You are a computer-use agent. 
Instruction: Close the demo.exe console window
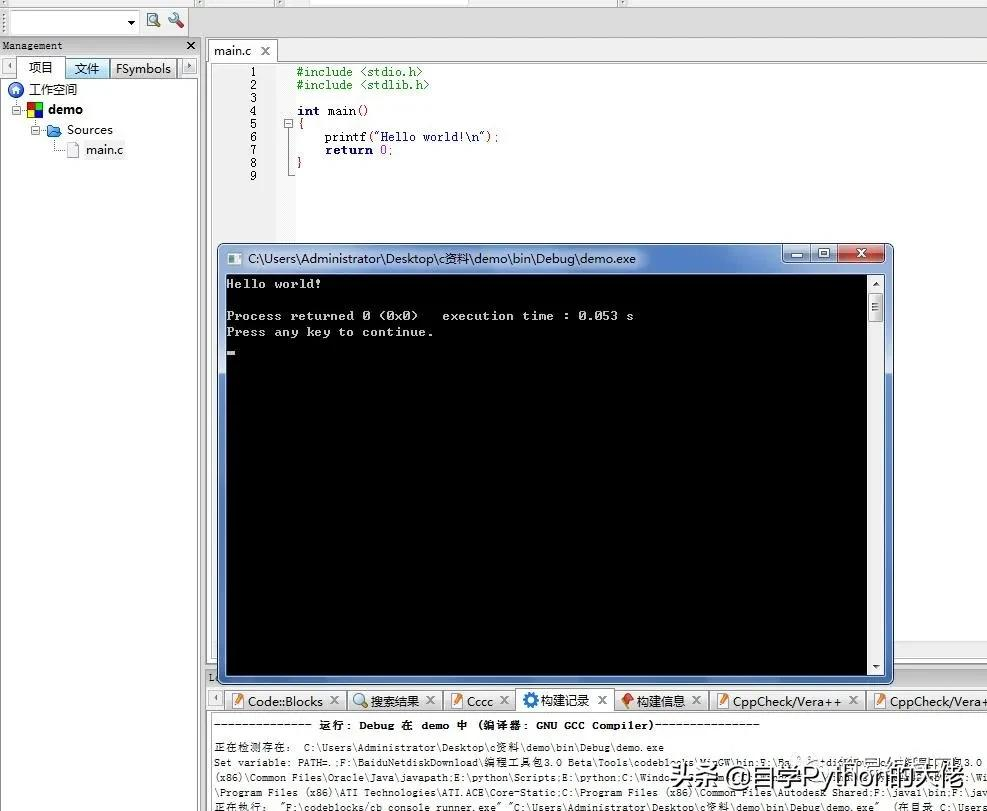861,253
